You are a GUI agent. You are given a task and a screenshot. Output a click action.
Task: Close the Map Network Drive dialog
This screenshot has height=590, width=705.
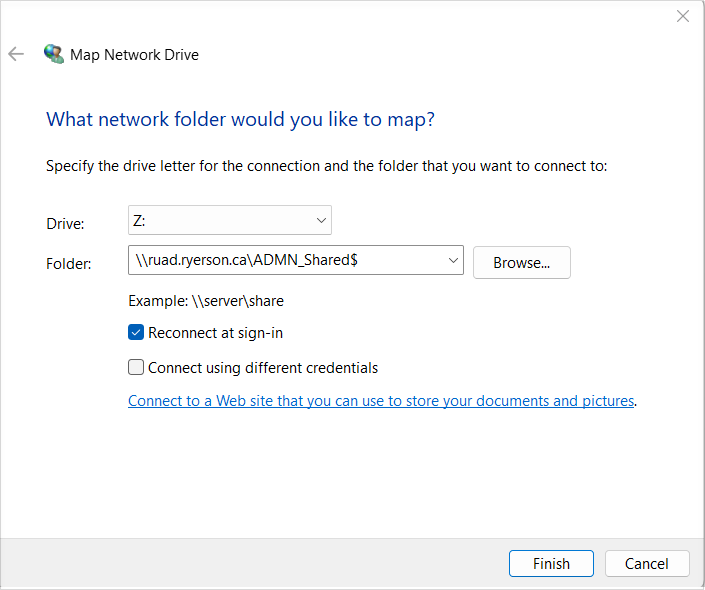683,16
